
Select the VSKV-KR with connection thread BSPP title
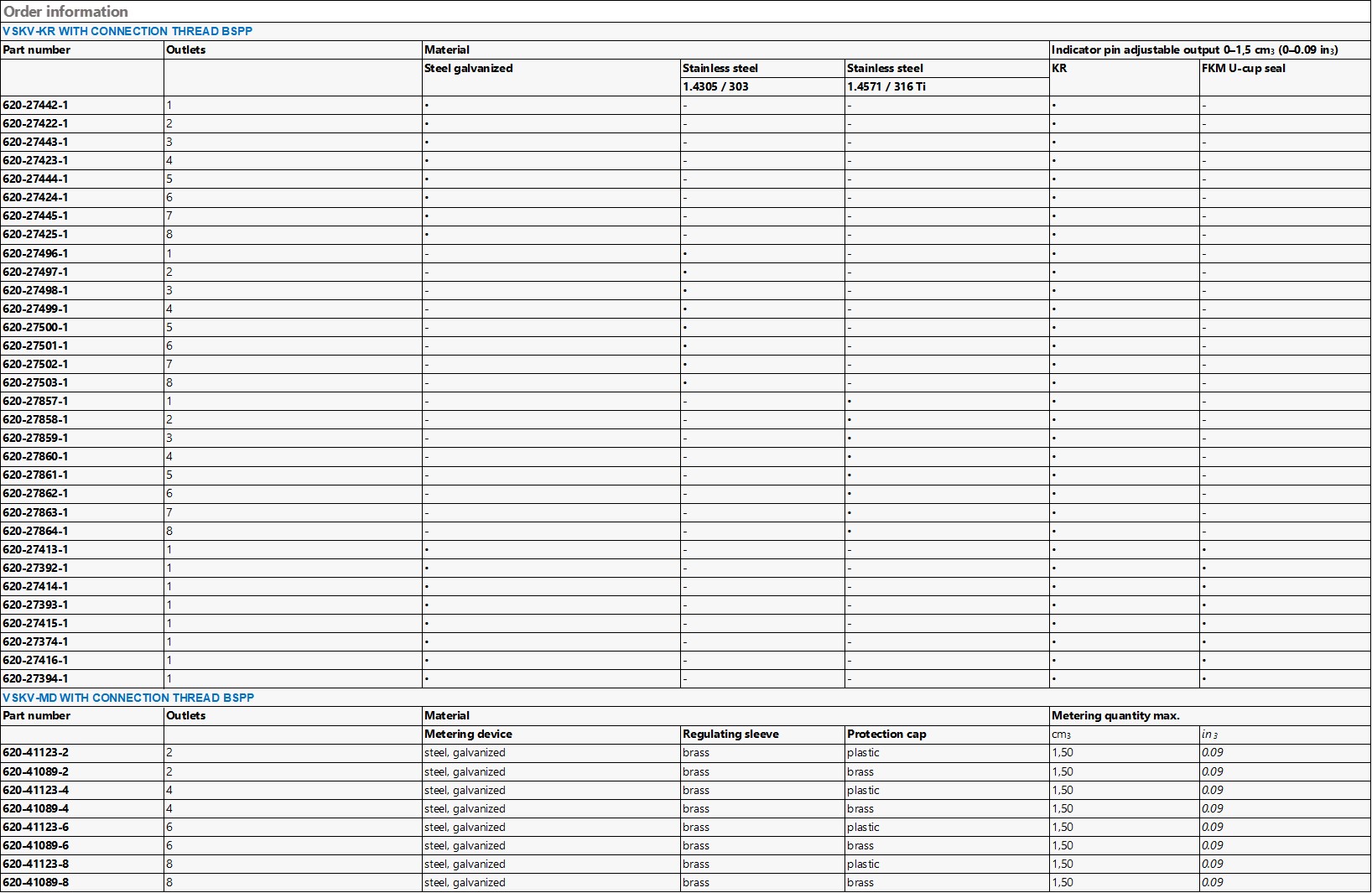coord(127,31)
